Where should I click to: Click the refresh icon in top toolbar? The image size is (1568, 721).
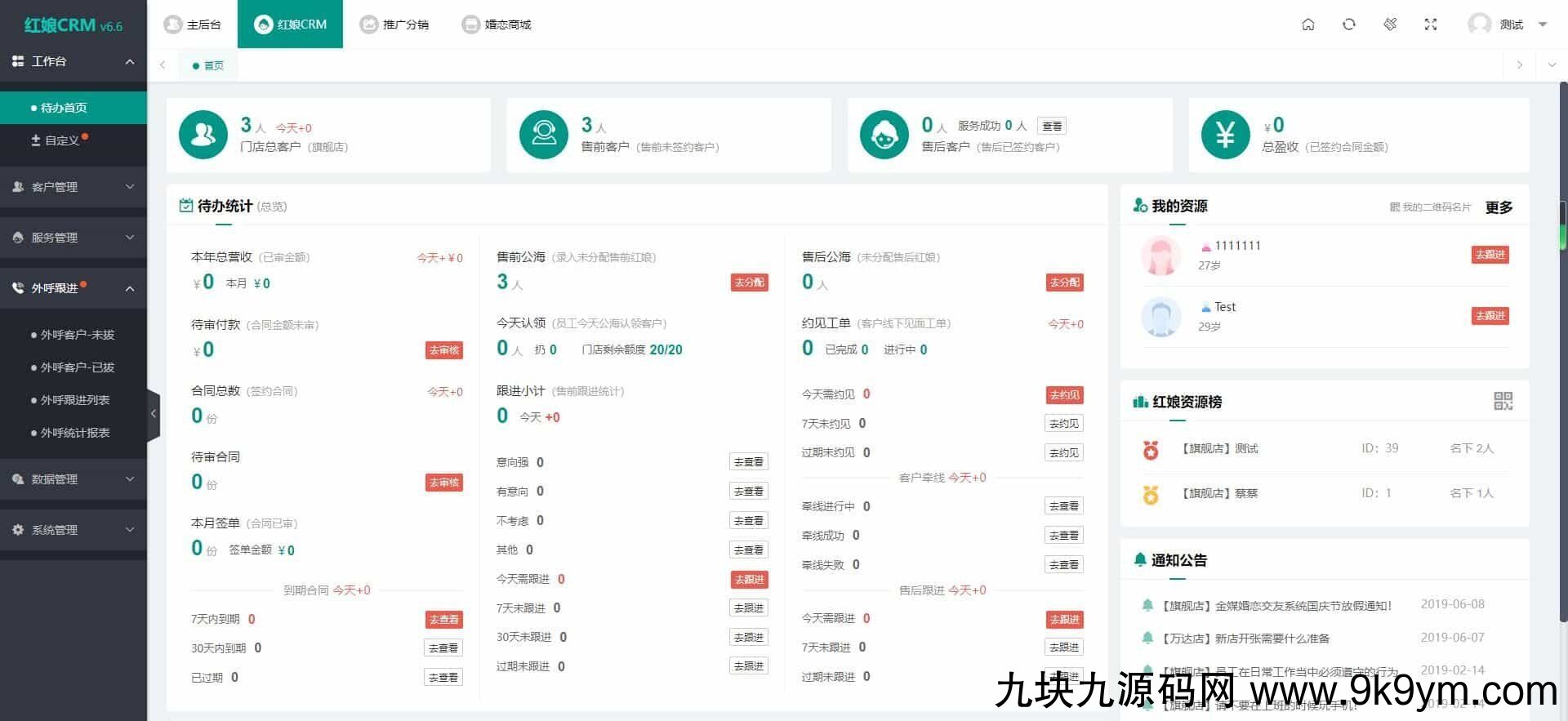tap(1348, 24)
